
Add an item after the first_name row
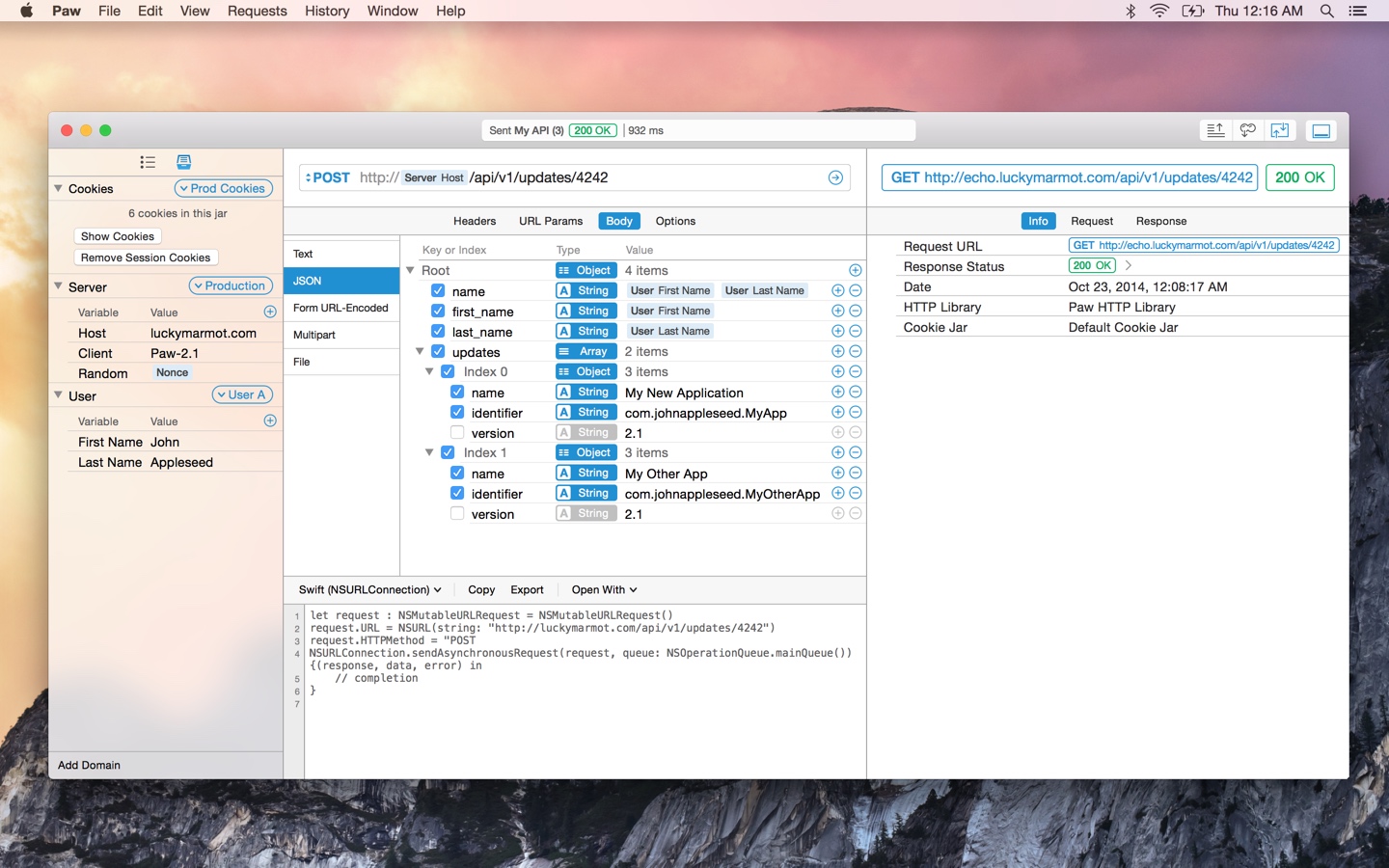837,311
